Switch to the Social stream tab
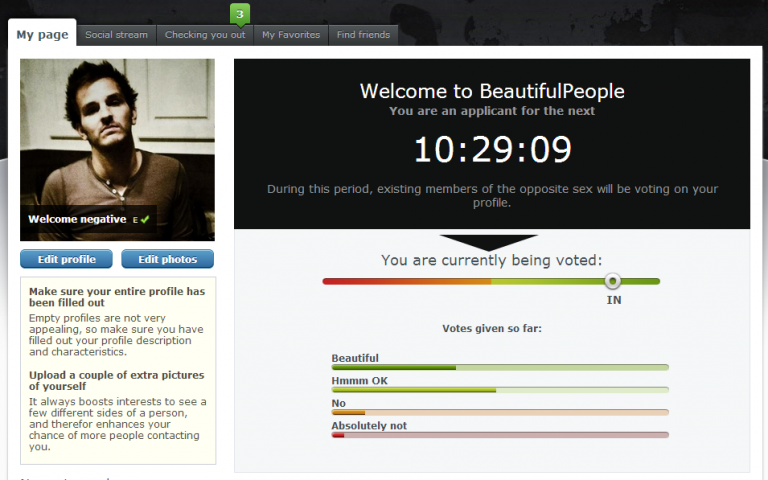Image resolution: width=768 pixels, height=480 pixels. [x=116, y=35]
